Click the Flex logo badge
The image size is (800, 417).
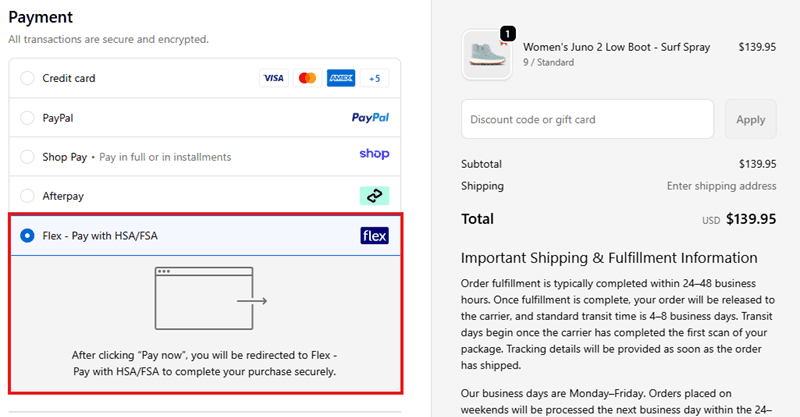[374, 235]
